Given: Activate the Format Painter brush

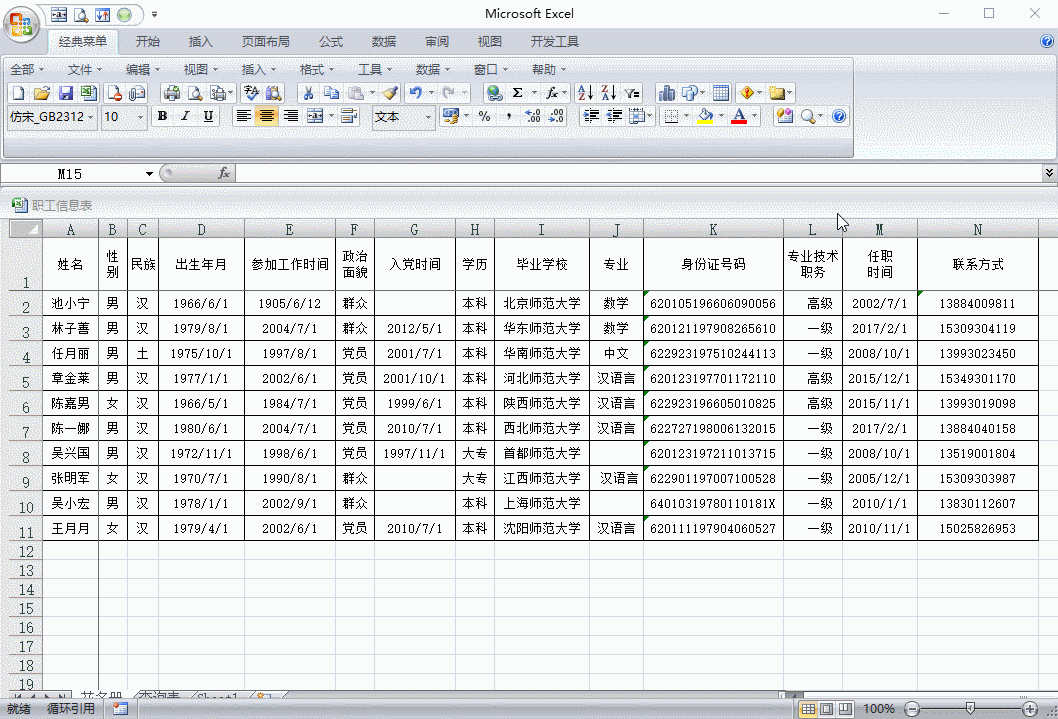Looking at the screenshot, I should tap(389, 93).
